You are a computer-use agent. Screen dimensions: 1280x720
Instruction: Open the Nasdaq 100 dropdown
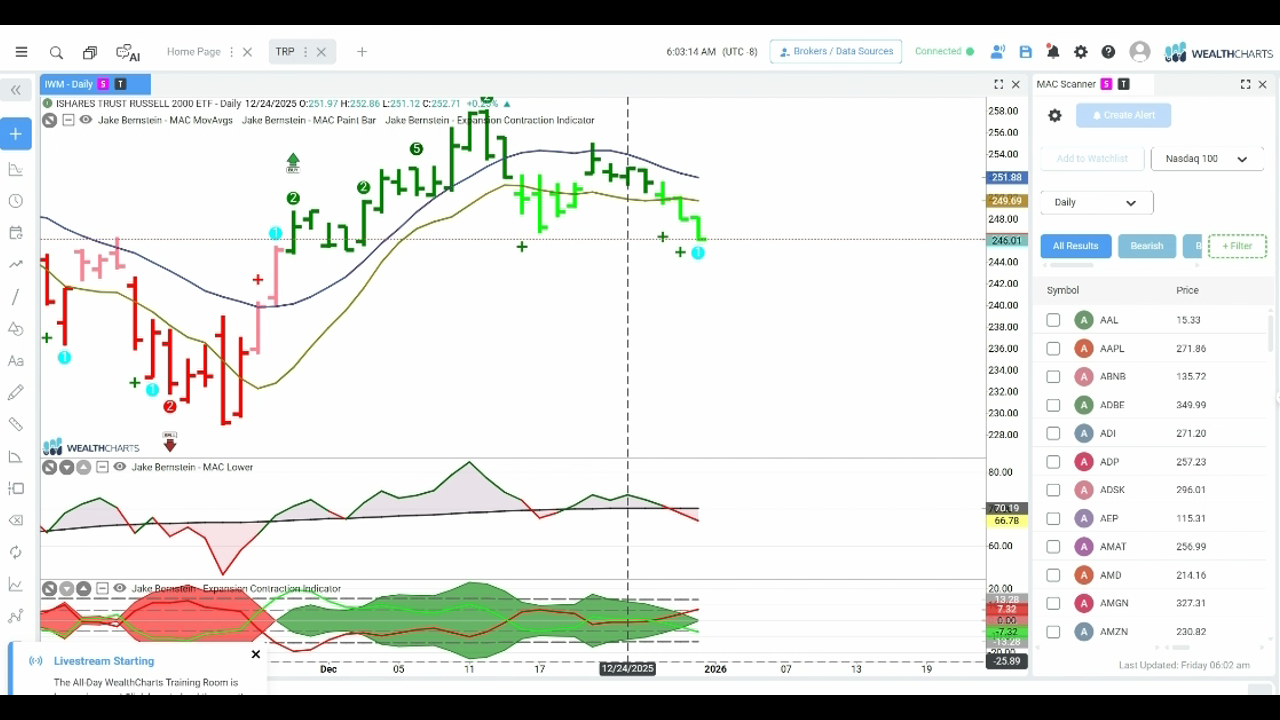click(x=1207, y=159)
